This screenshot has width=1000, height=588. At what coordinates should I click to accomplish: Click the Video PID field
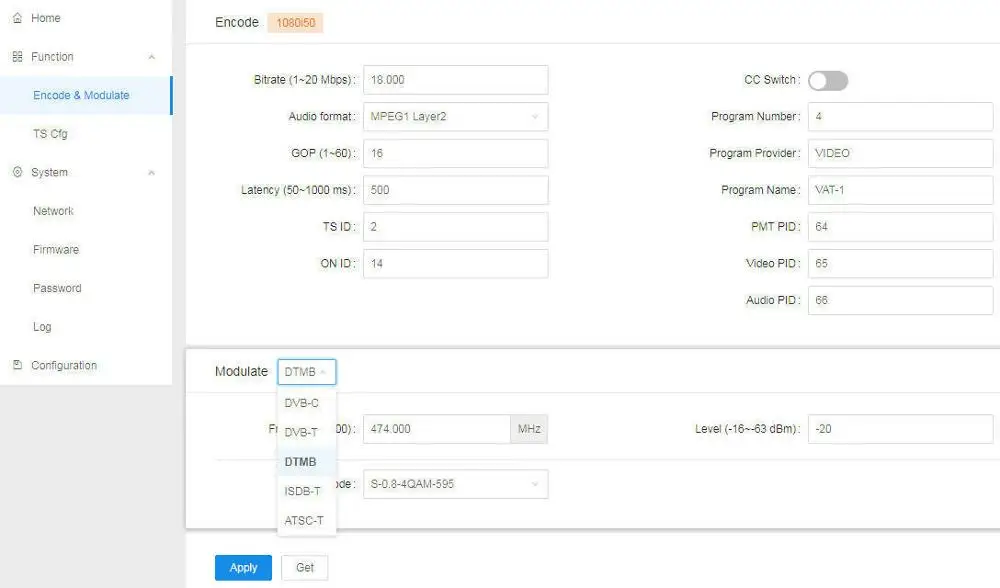pos(901,263)
